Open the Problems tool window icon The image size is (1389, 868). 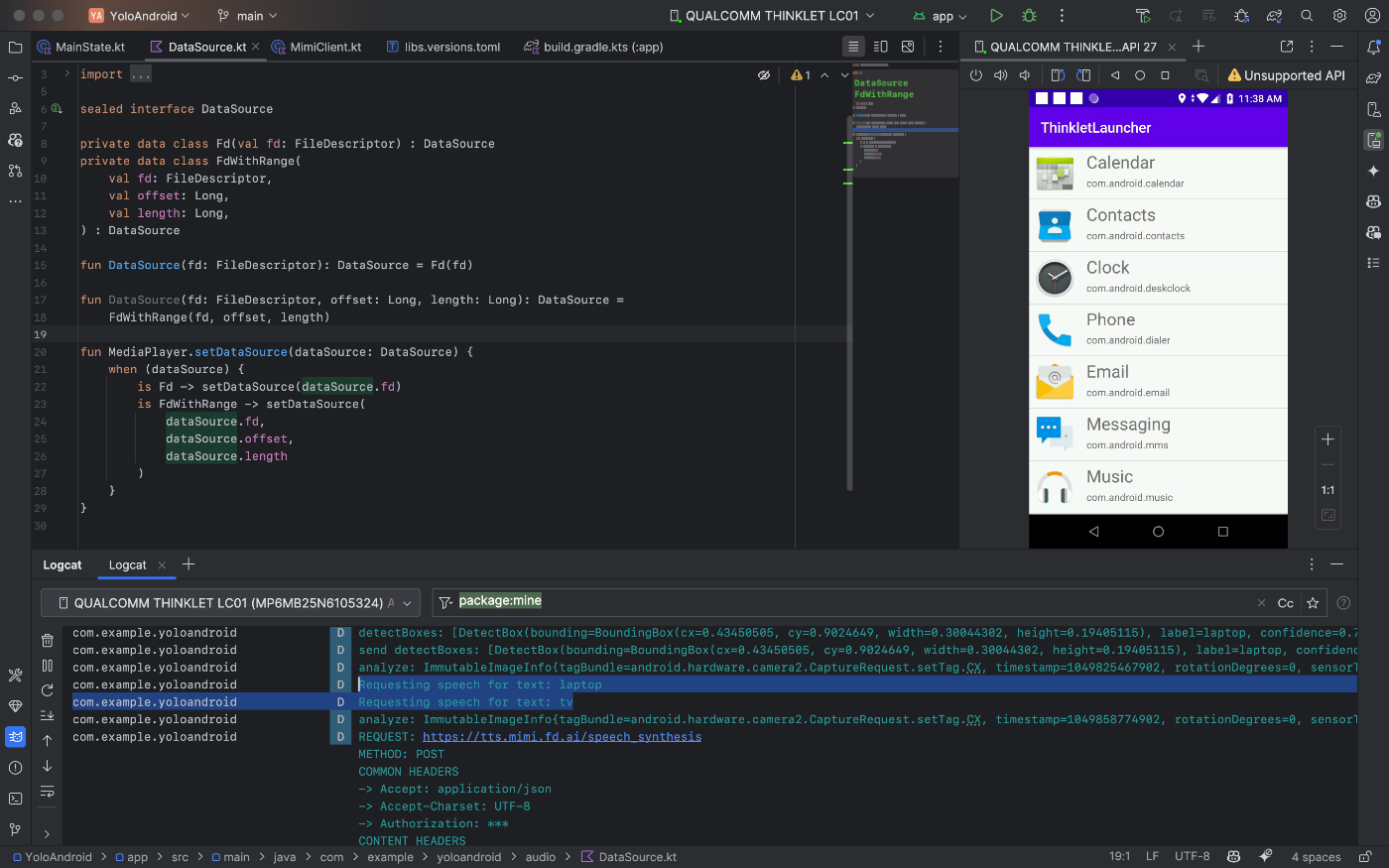tap(15, 768)
